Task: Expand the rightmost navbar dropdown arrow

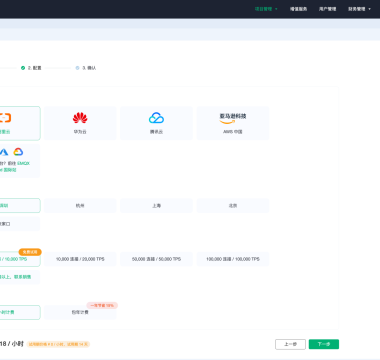Action: pos(369,9)
